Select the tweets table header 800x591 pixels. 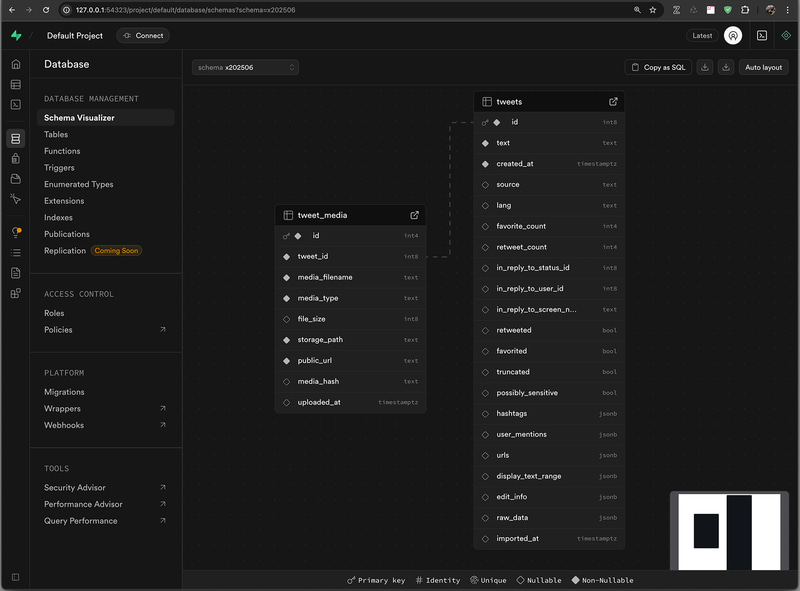549,102
